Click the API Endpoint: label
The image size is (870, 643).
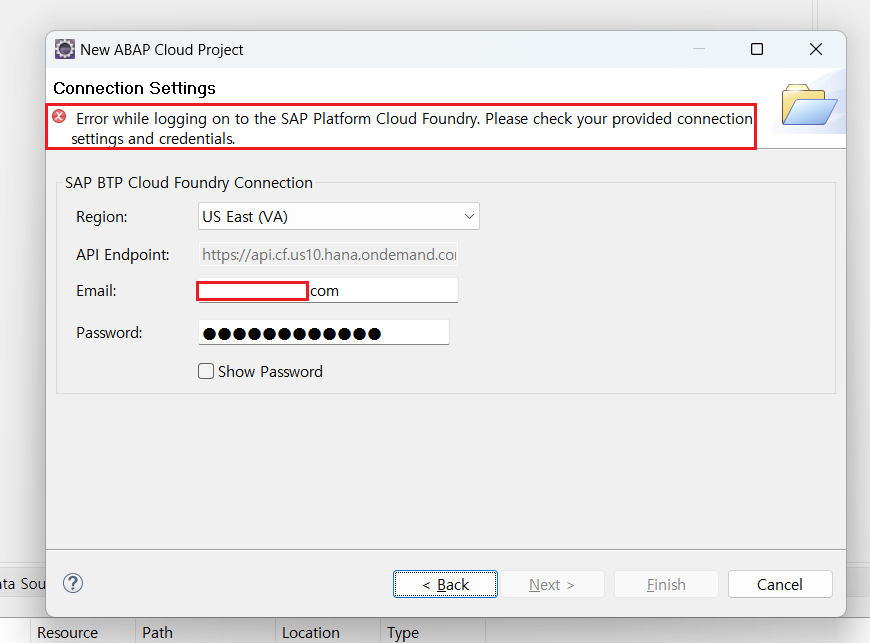[123, 255]
